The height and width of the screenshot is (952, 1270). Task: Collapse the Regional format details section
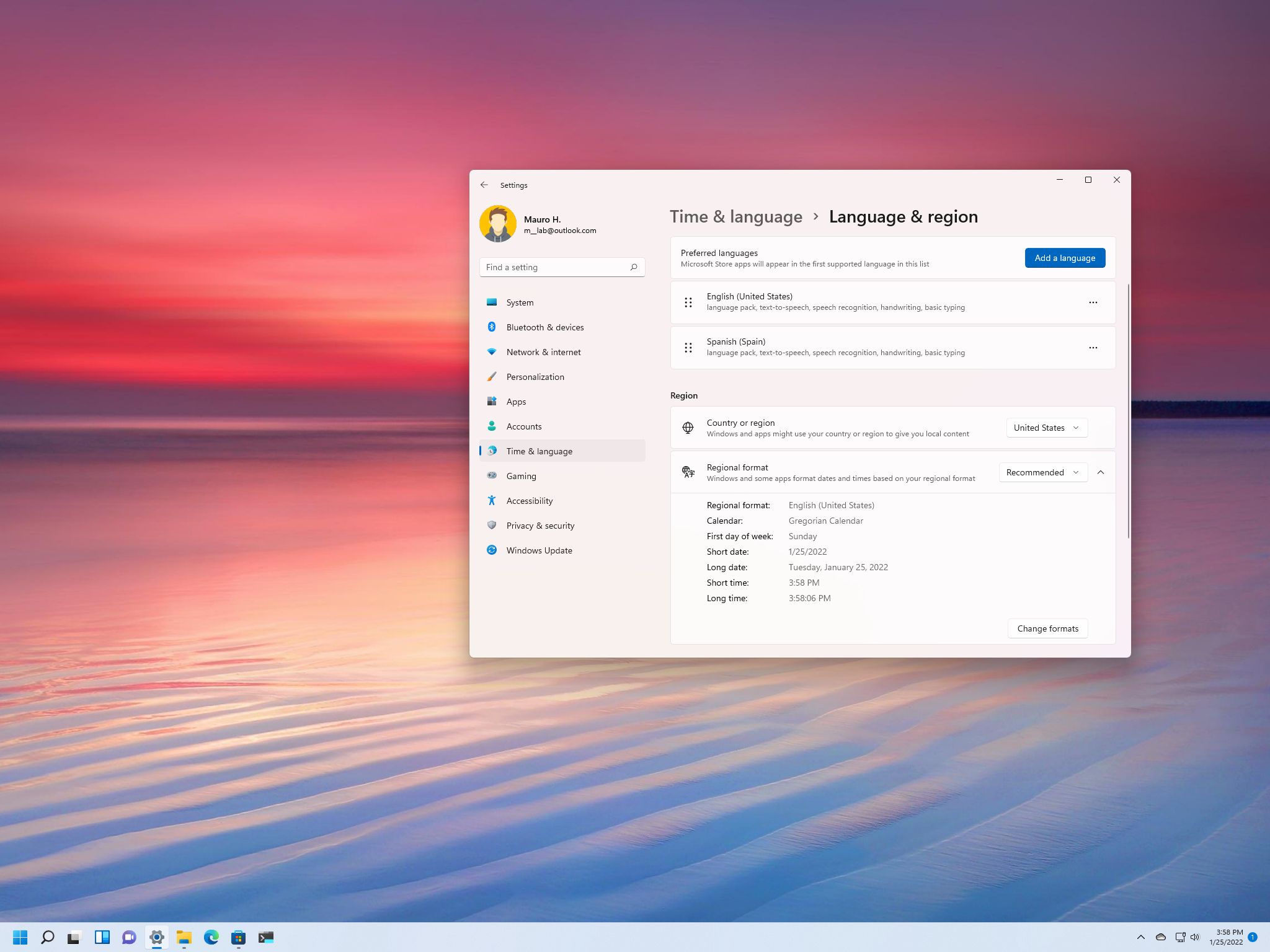1100,472
